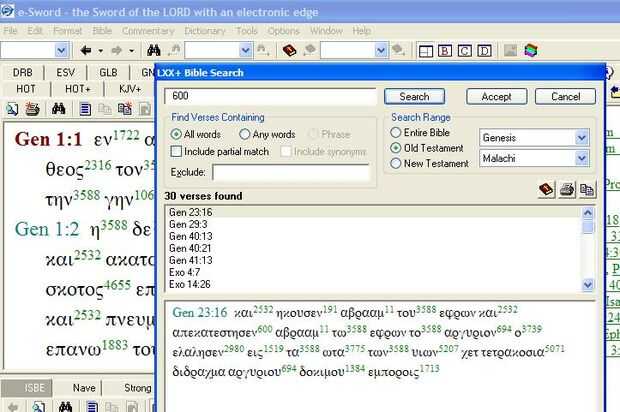Click the magnifier page icon in Bible pane

(11, 109)
